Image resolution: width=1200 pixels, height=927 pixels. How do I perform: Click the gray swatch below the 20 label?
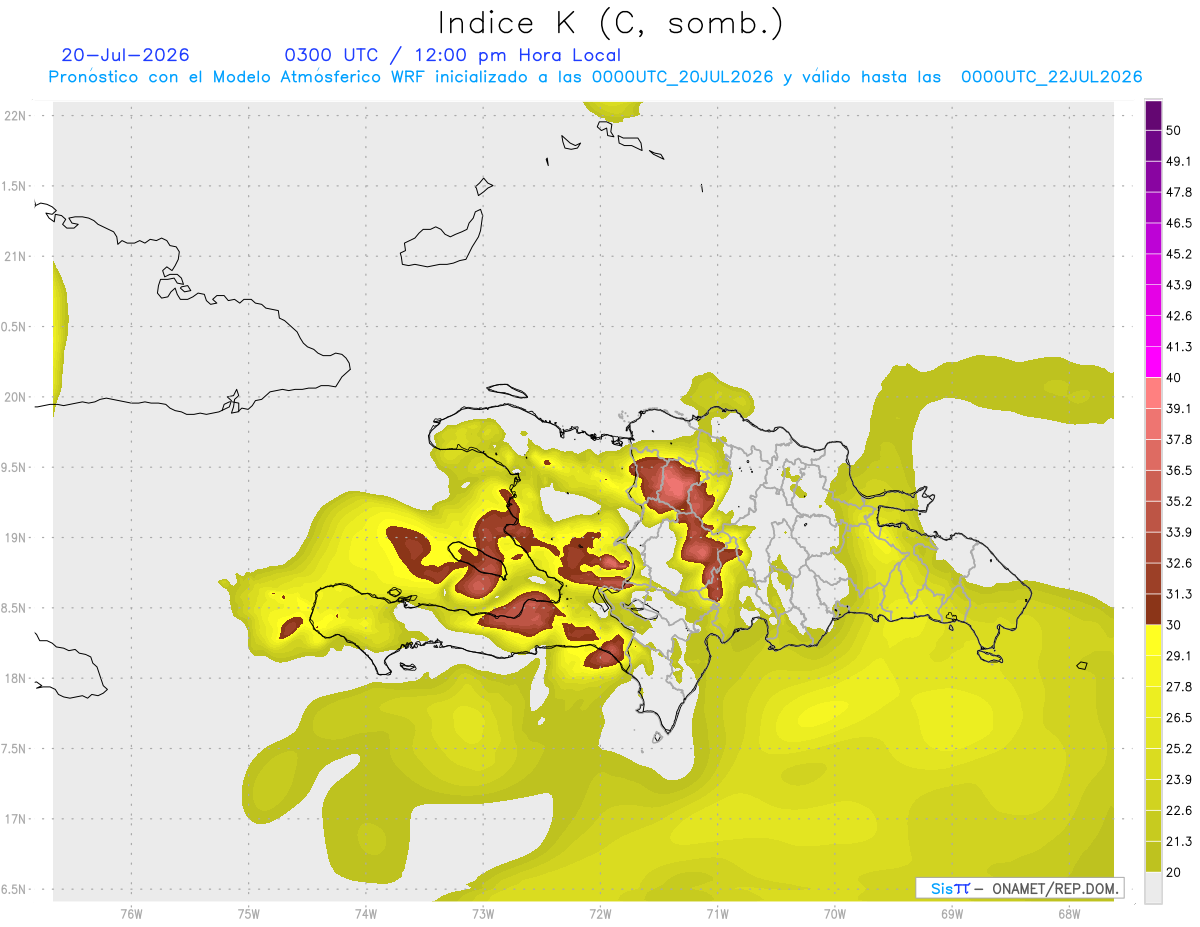coord(1153,887)
